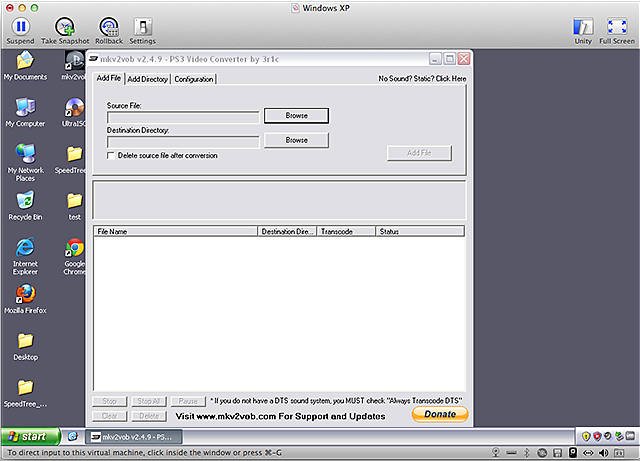
Task: Select the My Documents desktop icon
Action: tap(25, 65)
